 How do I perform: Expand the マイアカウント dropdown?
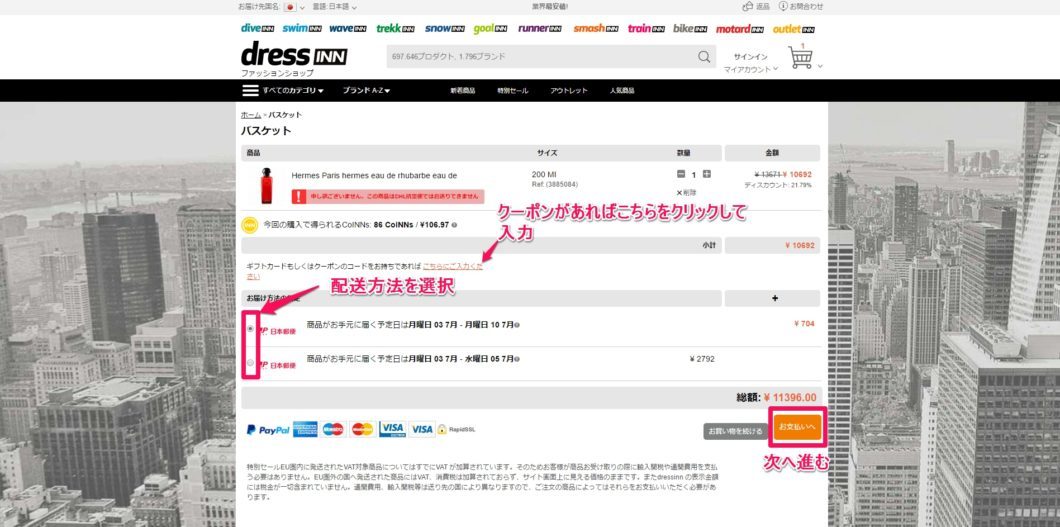(750, 69)
